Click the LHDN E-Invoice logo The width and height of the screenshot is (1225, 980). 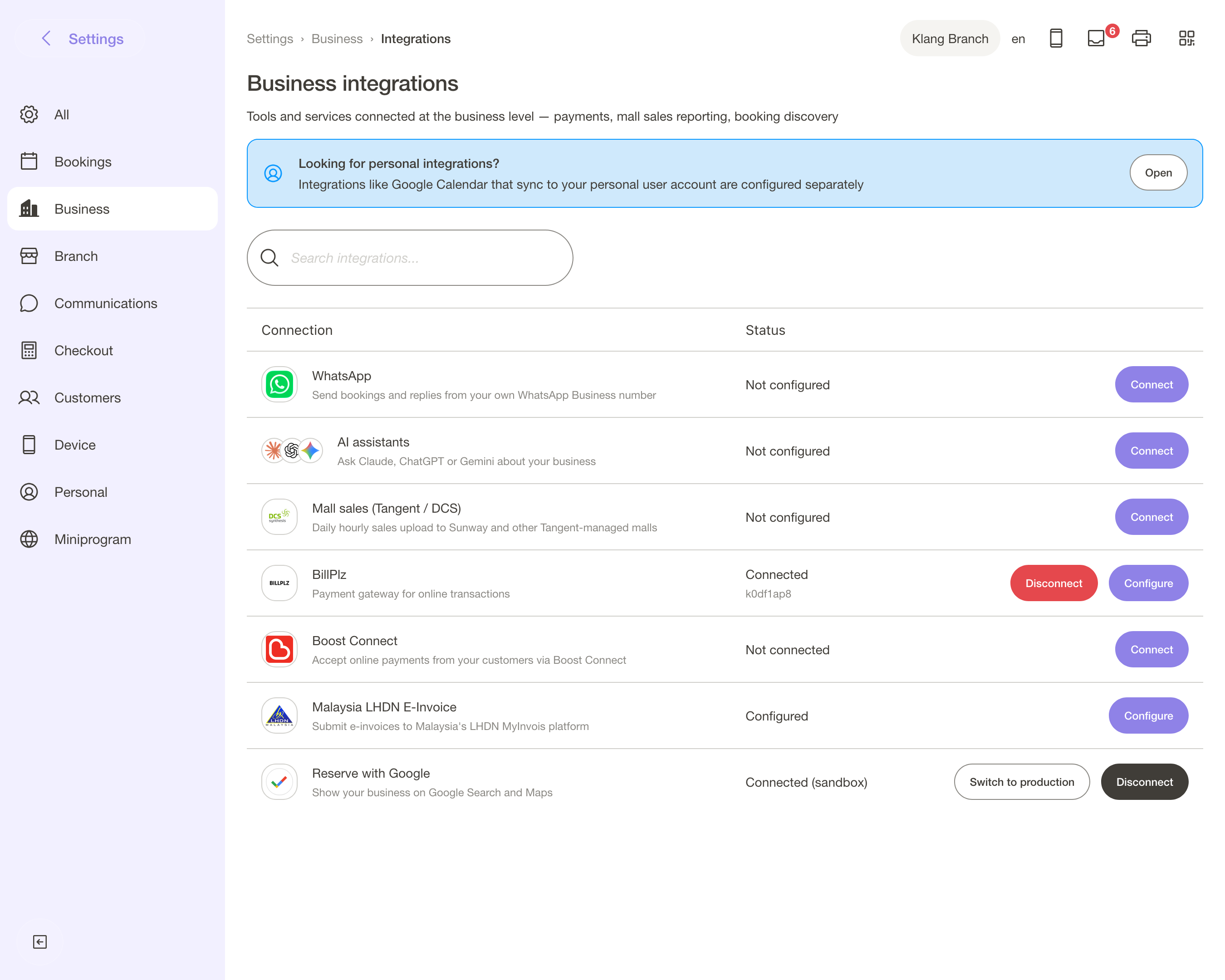pyautogui.click(x=279, y=716)
